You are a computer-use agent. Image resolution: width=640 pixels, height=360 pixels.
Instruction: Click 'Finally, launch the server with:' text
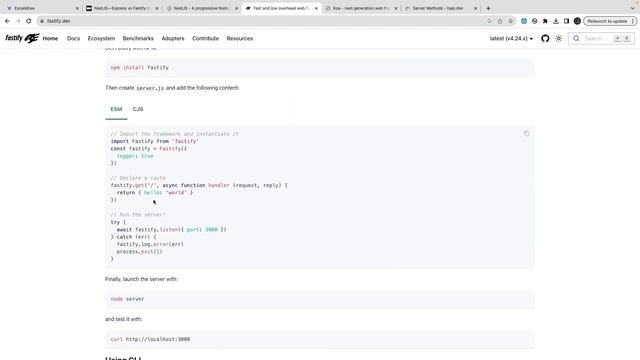(141, 279)
